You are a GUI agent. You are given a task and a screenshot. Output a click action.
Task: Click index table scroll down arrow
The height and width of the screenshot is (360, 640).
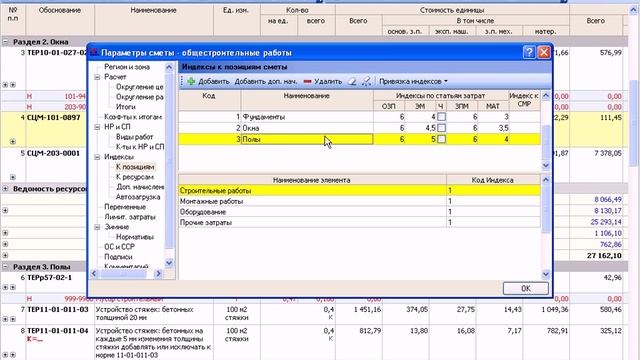pos(546,165)
